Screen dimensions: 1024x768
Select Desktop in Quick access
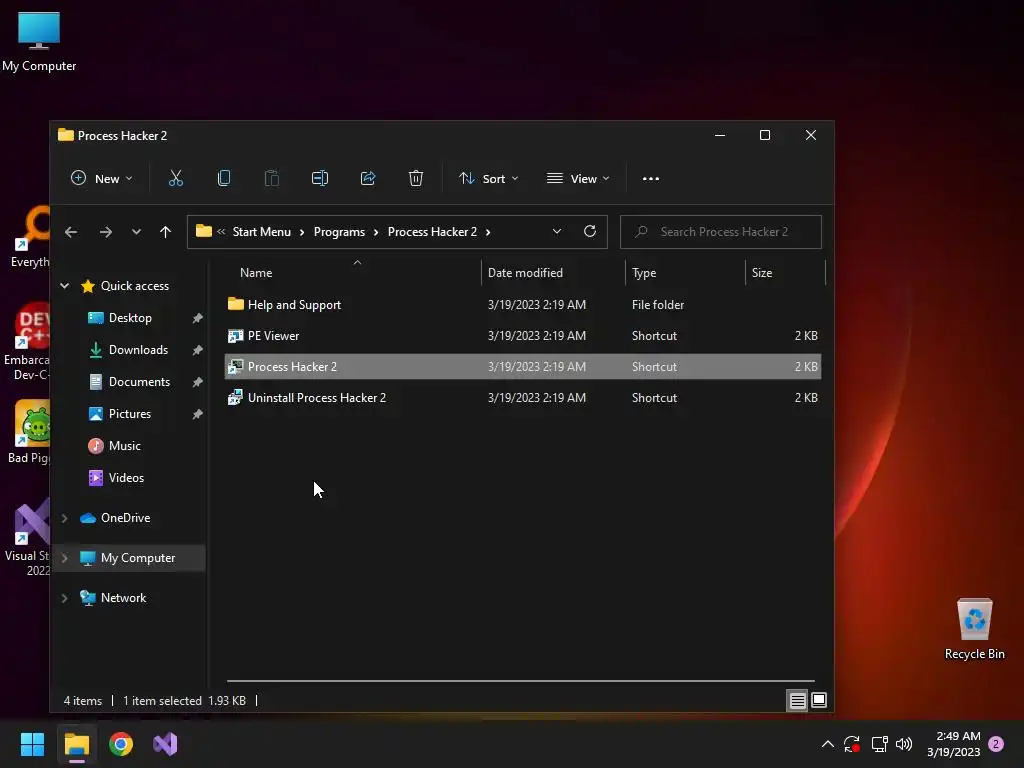tap(130, 318)
